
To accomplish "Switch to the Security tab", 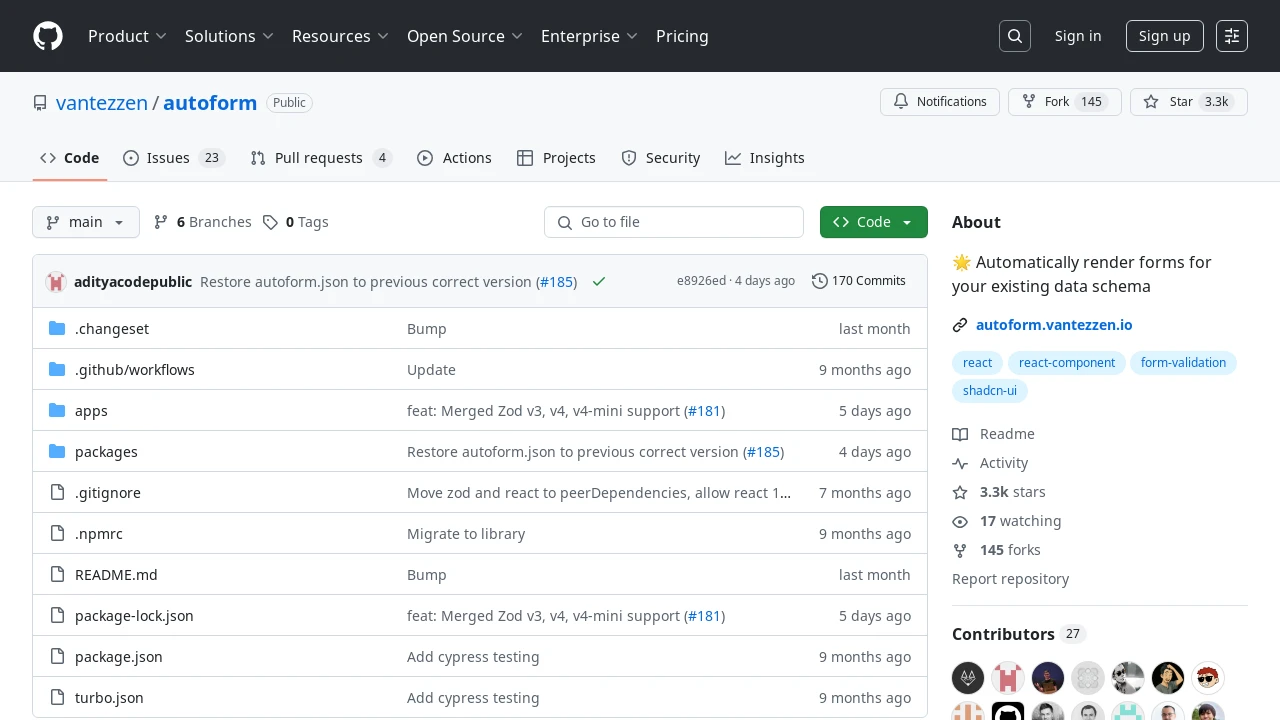I will 660,158.
